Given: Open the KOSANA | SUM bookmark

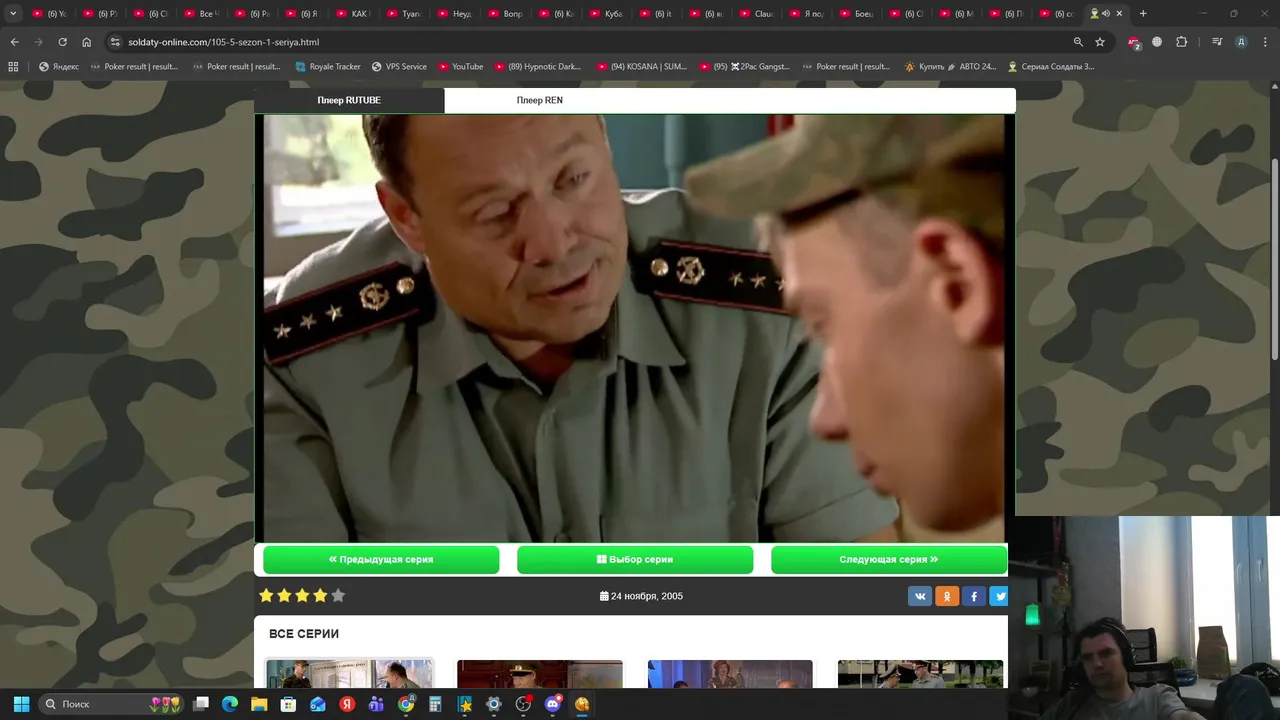Looking at the screenshot, I should pos(642,67).
